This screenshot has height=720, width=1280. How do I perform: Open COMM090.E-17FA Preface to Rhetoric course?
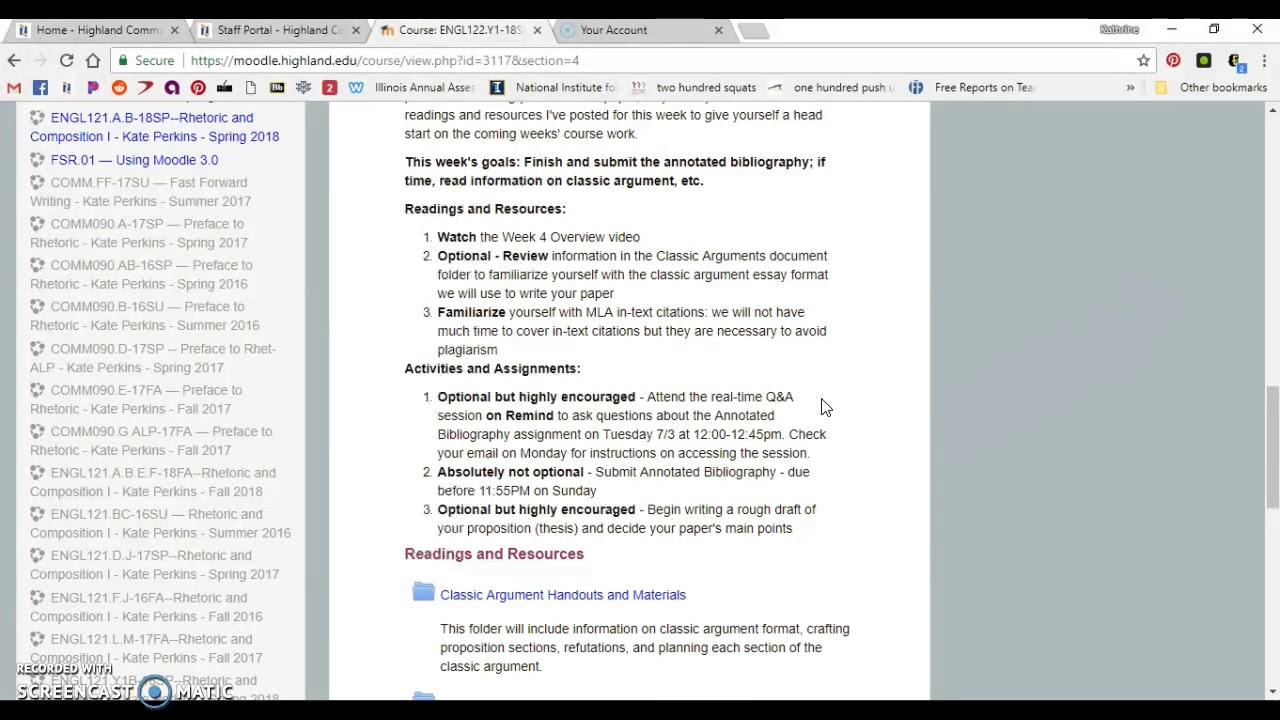(136, 399)
